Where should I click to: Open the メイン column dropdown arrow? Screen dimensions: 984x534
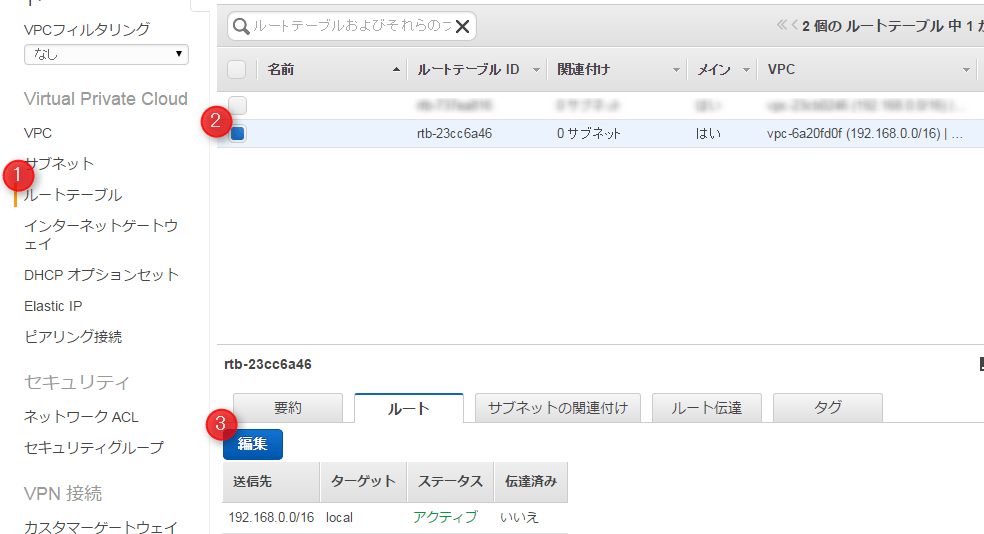[745, 70]
